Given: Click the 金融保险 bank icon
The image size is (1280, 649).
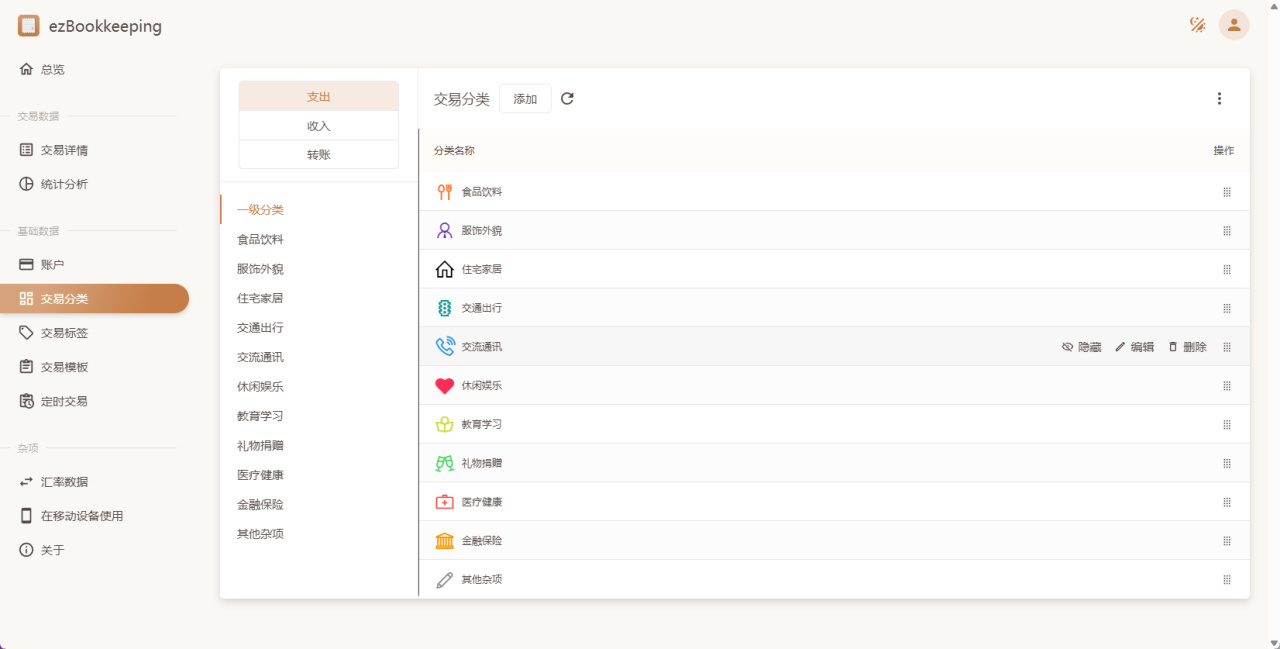Looking at the screenshot, I should point(445,541).
